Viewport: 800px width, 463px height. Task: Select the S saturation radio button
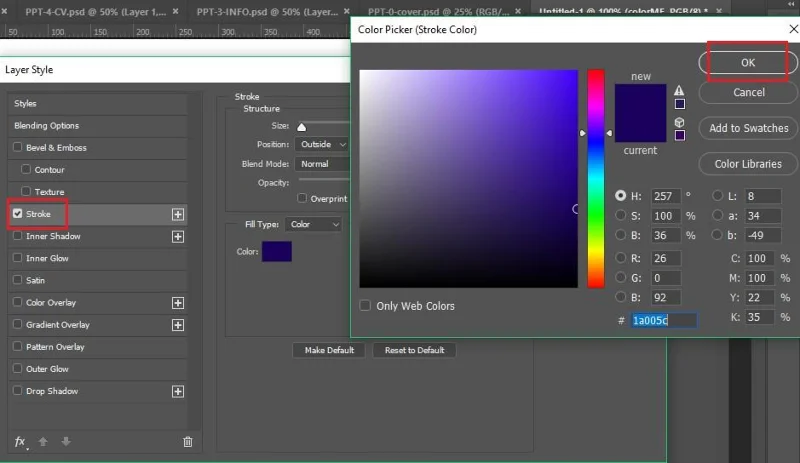point(620,215)
